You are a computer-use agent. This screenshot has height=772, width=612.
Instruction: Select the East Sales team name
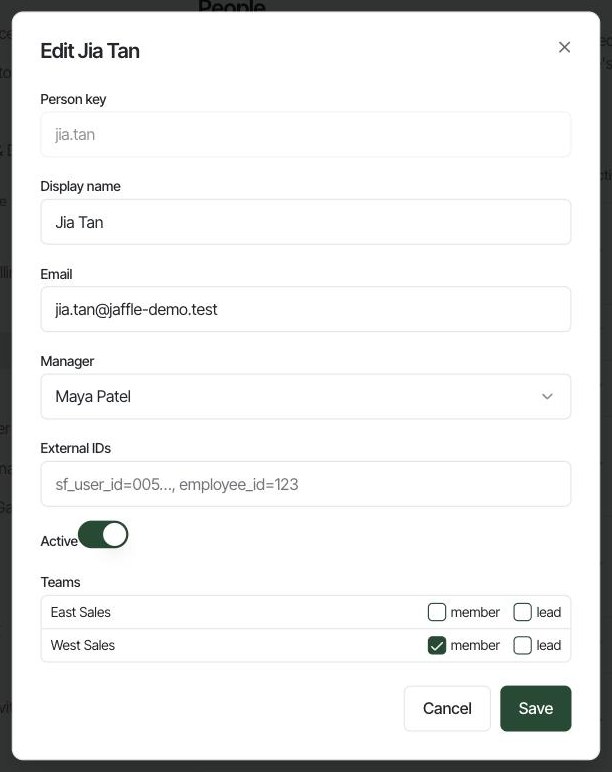point(81,612)
